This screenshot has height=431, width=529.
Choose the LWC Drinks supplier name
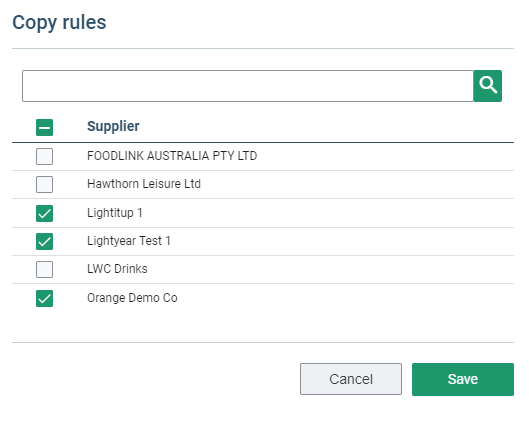click(117, 269)
